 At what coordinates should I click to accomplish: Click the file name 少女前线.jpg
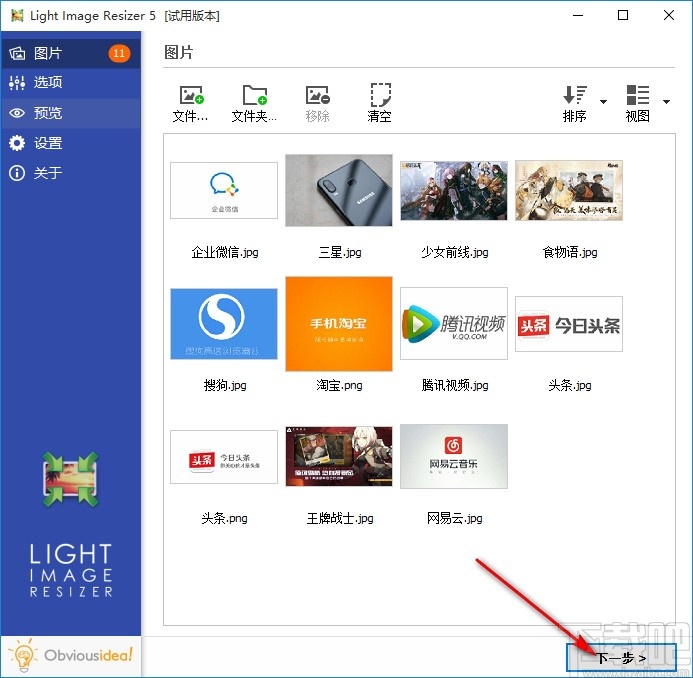click(x=455, y=252)
